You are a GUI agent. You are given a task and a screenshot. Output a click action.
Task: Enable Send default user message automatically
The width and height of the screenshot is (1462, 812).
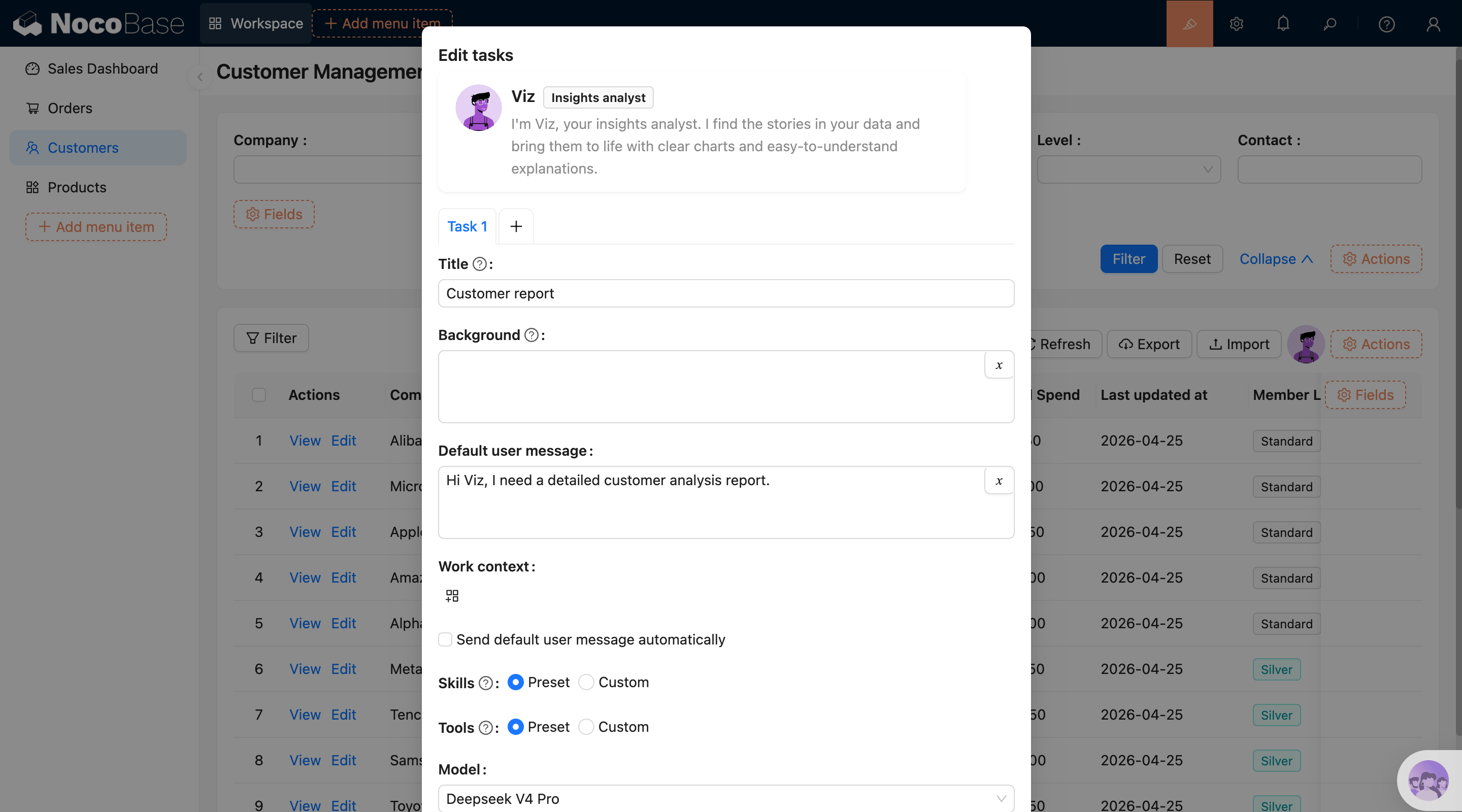tap(446, 639)
